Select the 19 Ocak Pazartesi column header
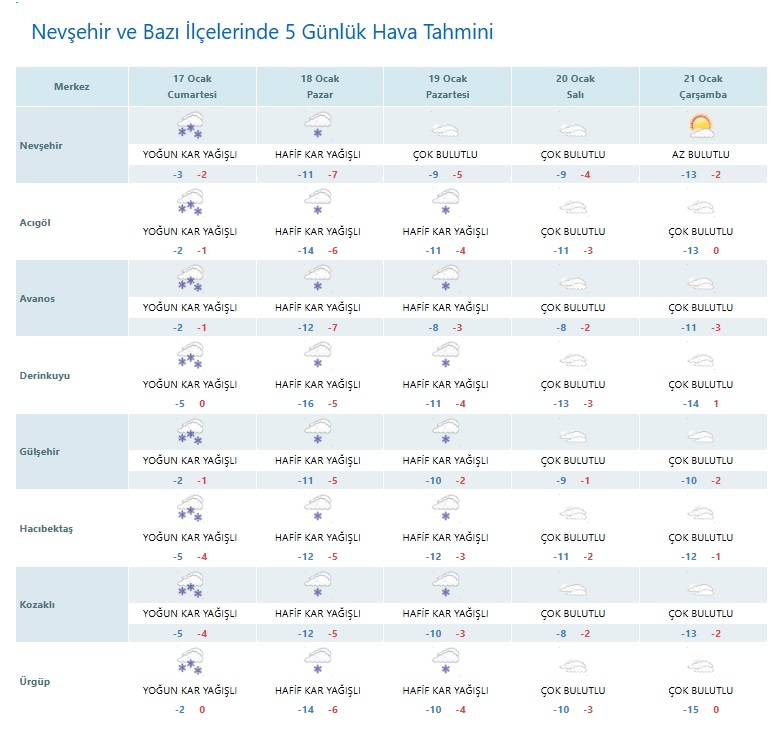 [447, 87]
